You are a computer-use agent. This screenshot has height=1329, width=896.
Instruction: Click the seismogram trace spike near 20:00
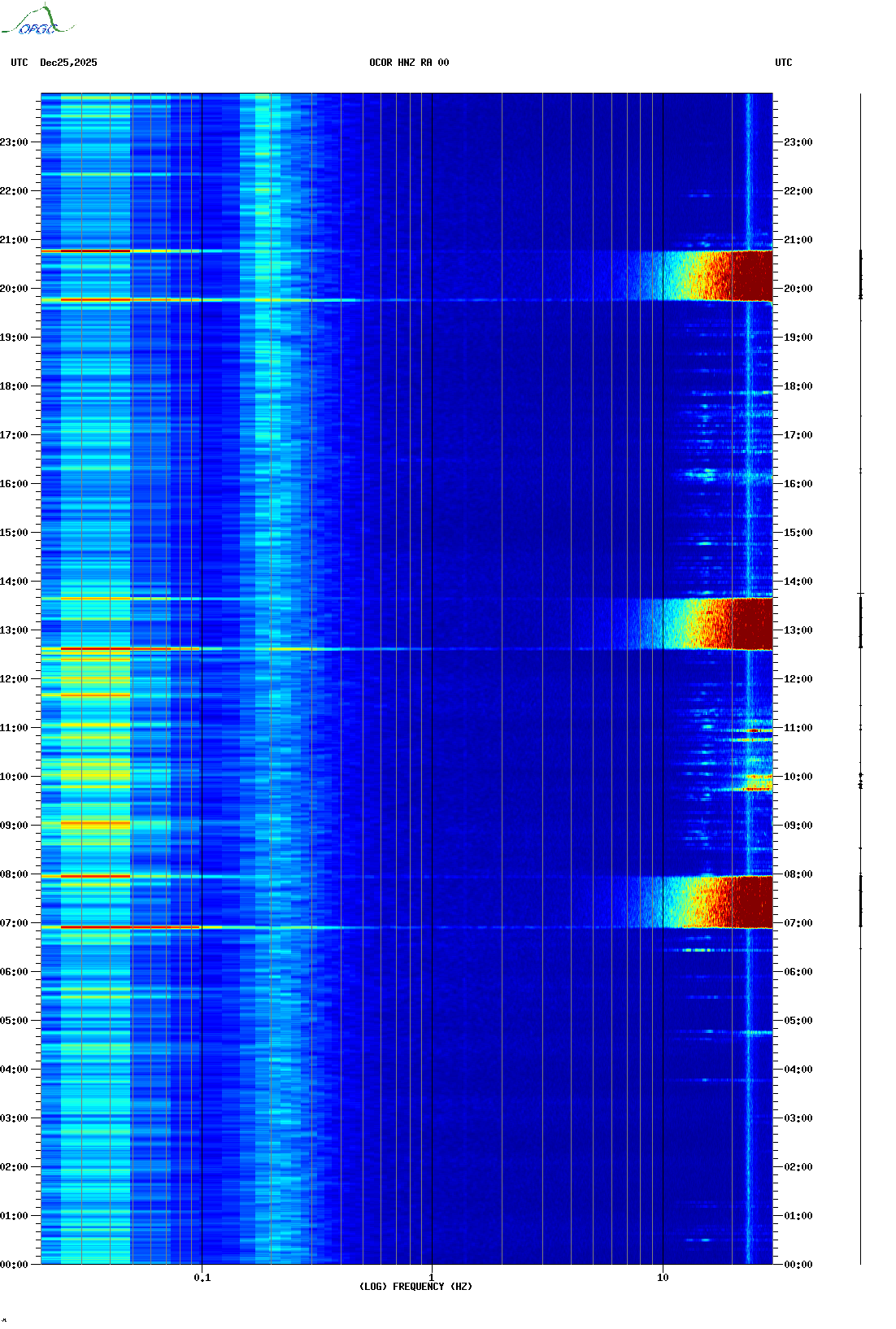click(860, 275)
